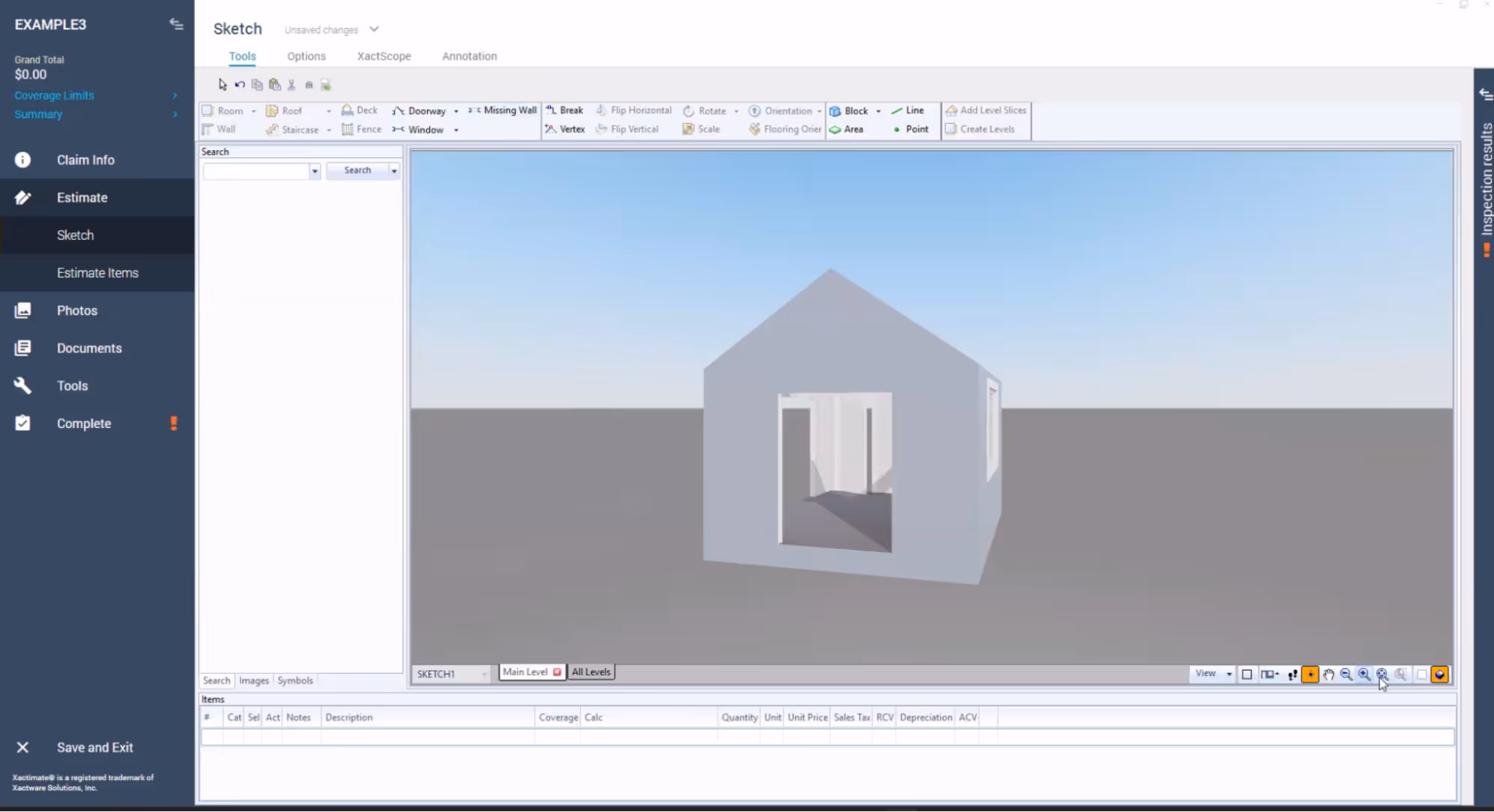Viewport: 1494px width, 812px height.
Task: Toggle the orange orbit mode button
Action: [1310, 675]
